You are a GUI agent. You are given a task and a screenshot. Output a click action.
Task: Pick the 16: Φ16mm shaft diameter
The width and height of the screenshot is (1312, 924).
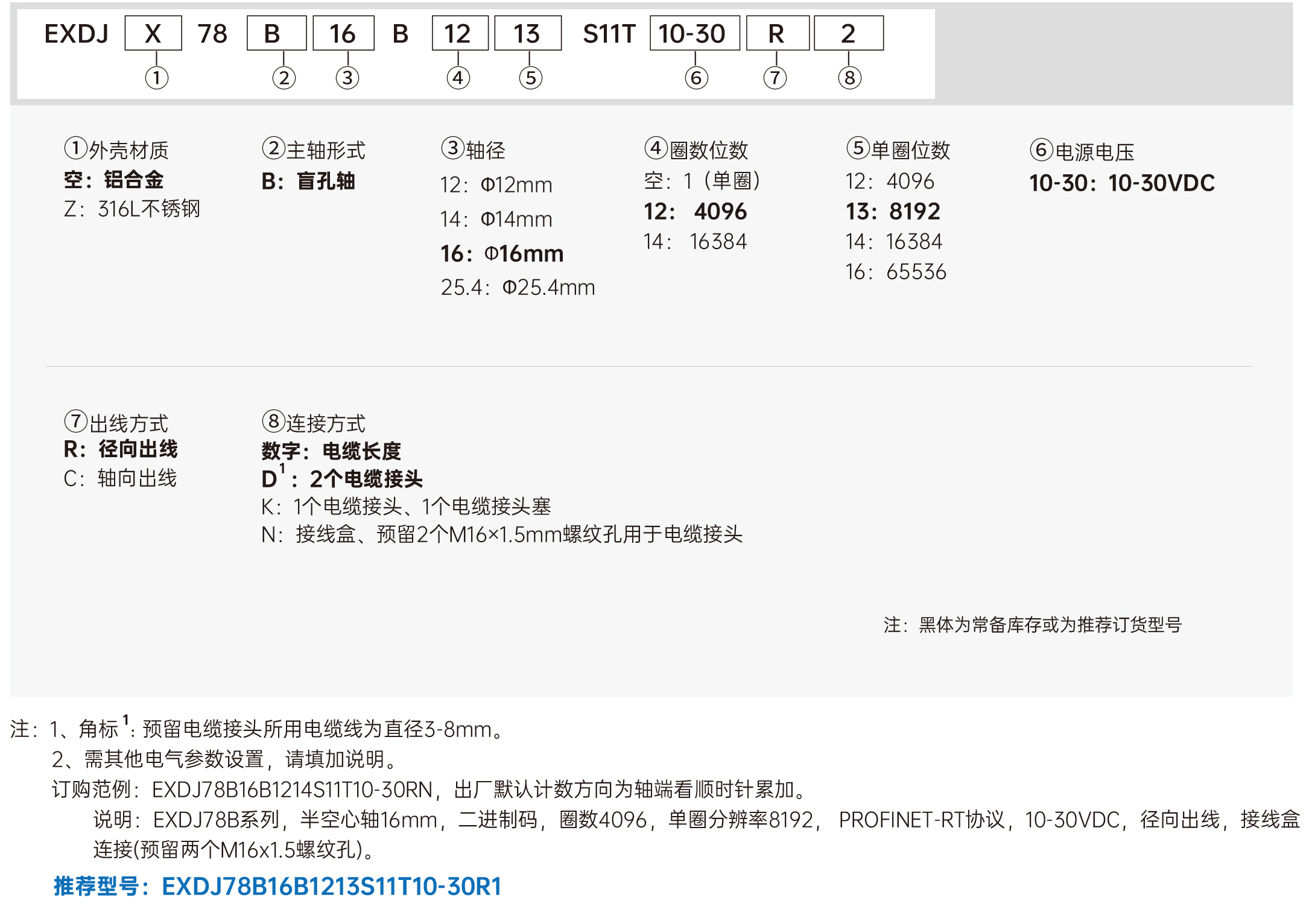click(502, 254)
